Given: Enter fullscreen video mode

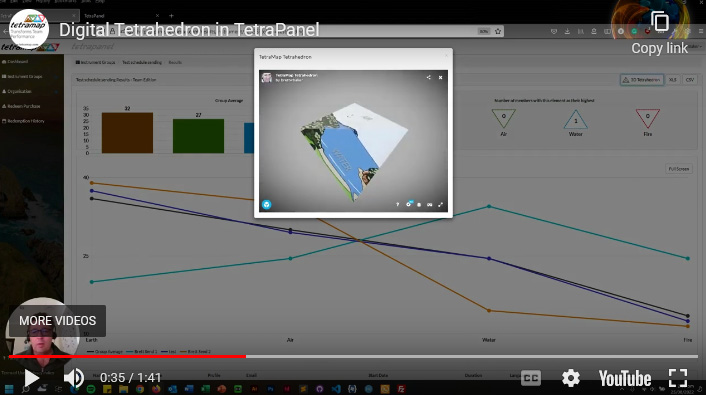Looking at the screenshot, I should point(678,378).
